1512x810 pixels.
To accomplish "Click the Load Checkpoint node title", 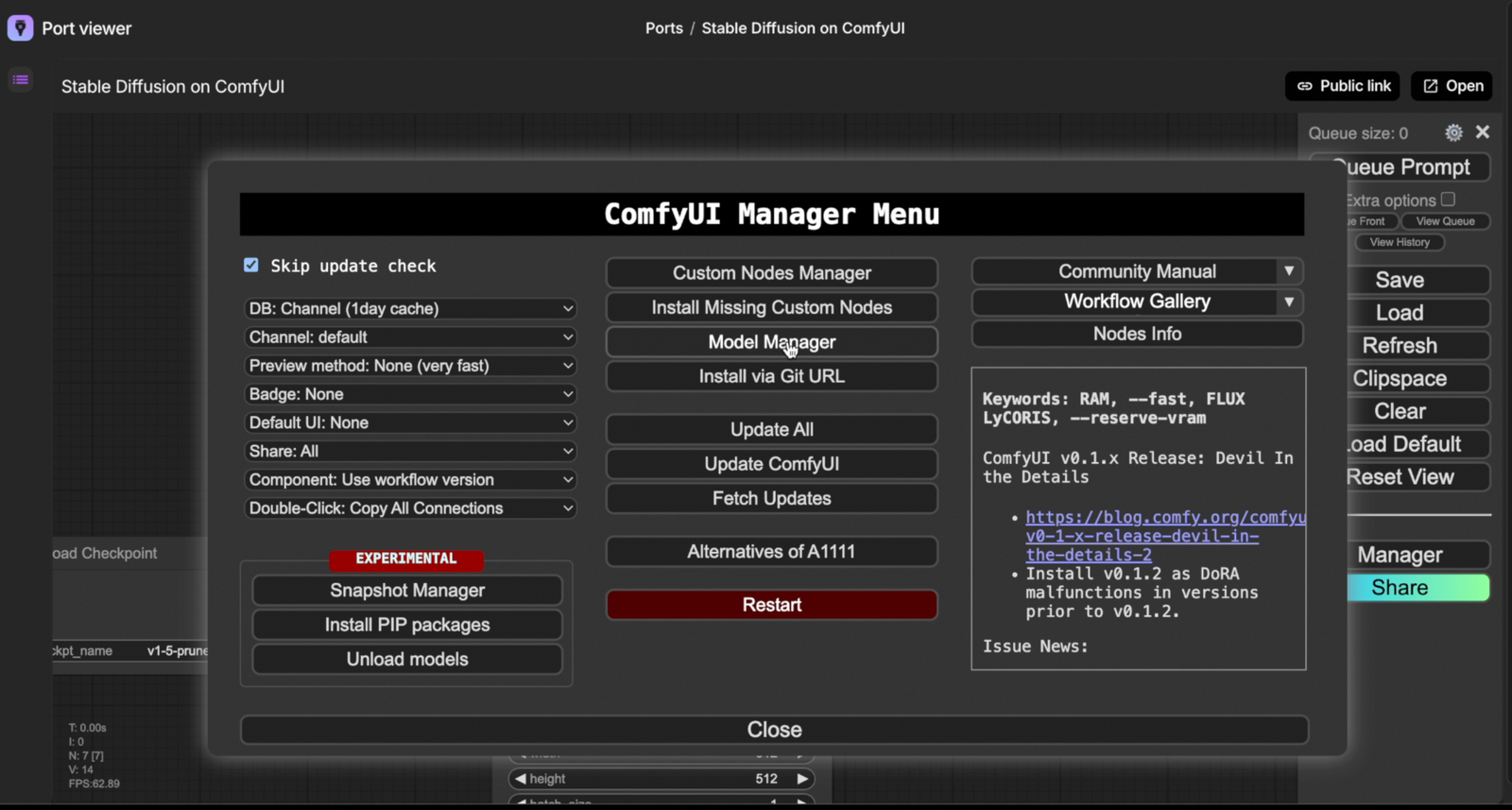I will tap(105, 554).
